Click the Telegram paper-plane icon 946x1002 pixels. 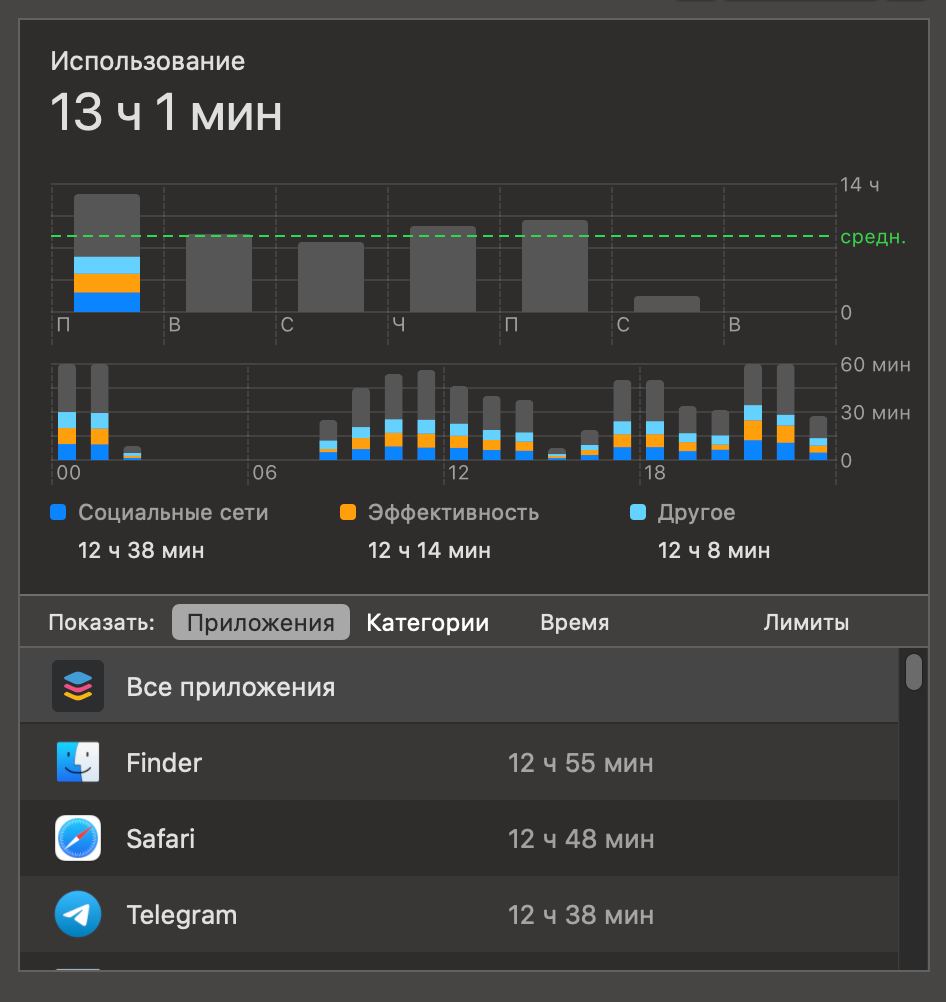click(x=78, y=914)
